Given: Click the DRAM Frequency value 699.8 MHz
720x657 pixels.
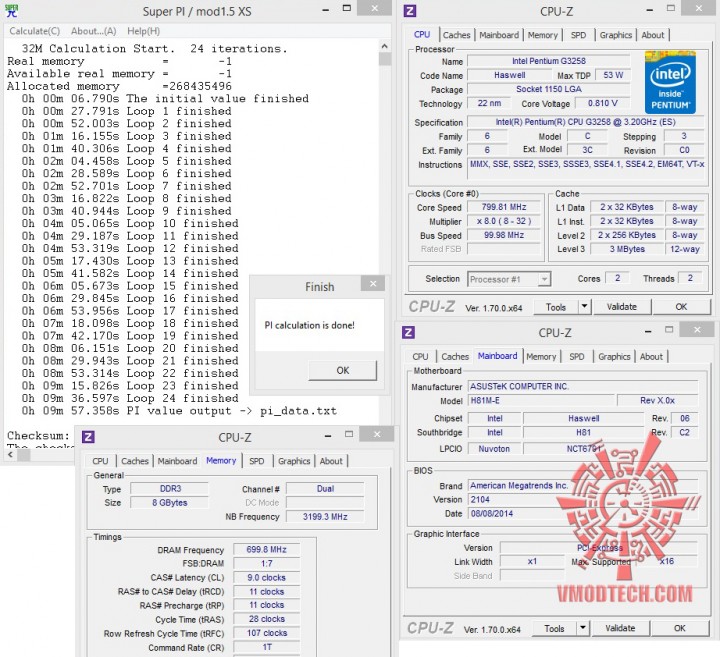Looking at the screenshot, I should pyautogui.click(x=266, y=550).
